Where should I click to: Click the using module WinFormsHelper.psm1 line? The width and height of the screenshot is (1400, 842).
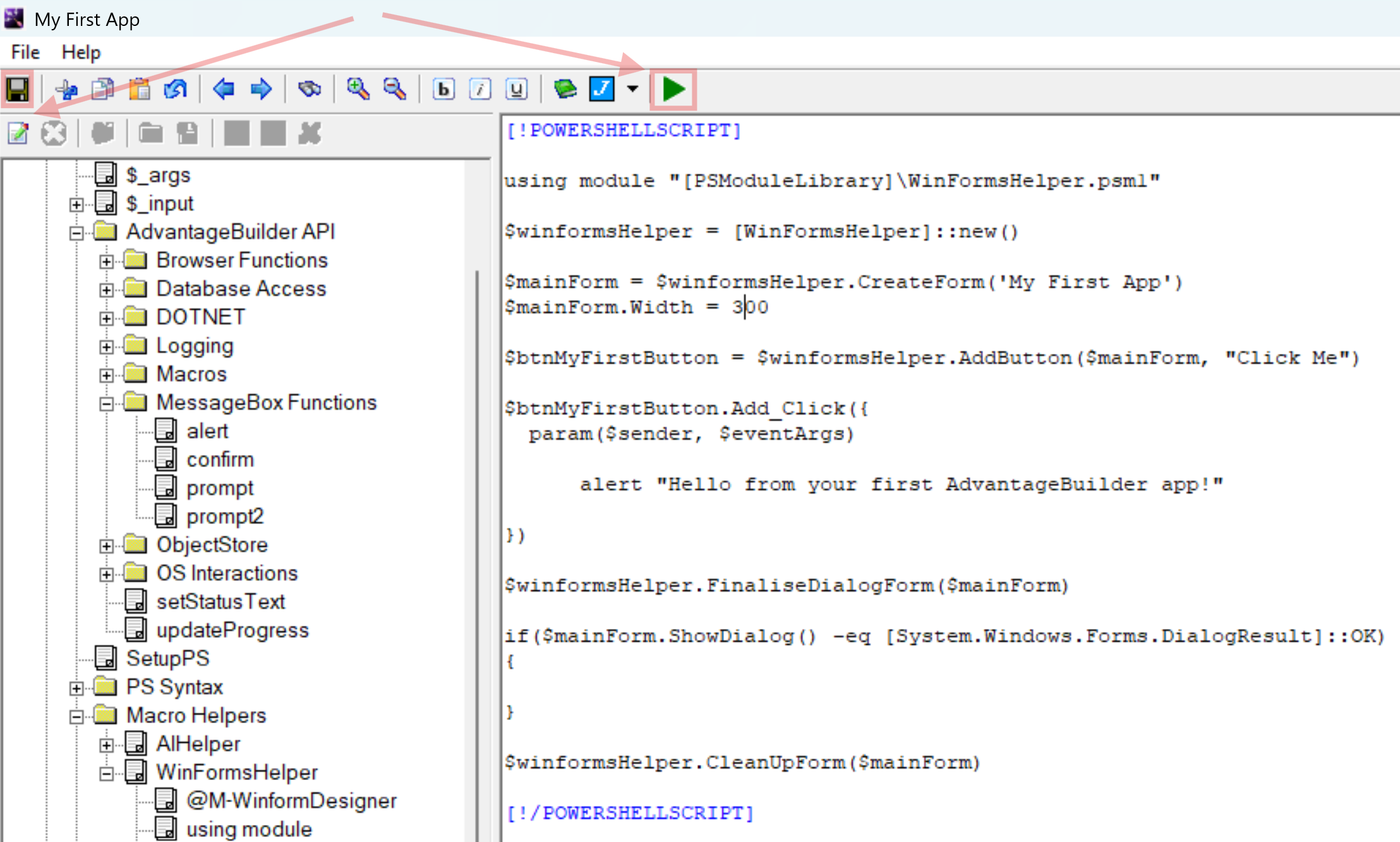click(x=832, y=181)
